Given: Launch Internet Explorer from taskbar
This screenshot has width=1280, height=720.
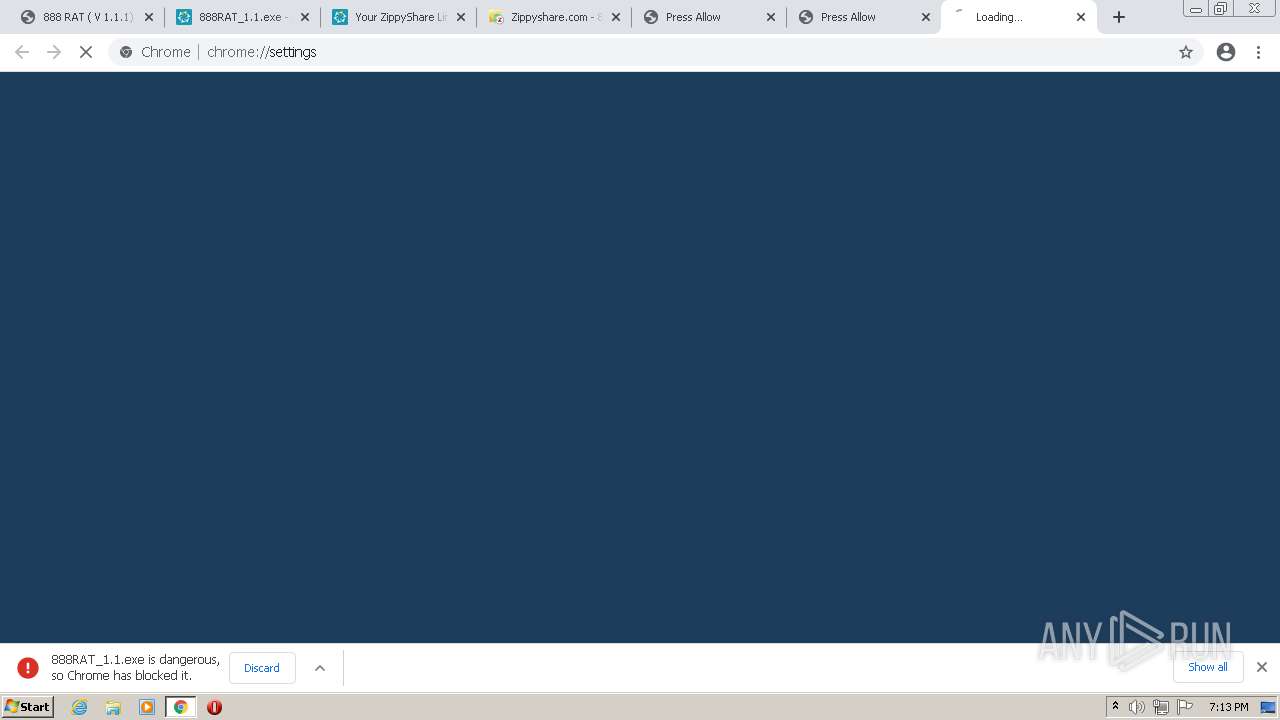Looking at the screenshot, I should pyautogui.click(x=80, y=707).
